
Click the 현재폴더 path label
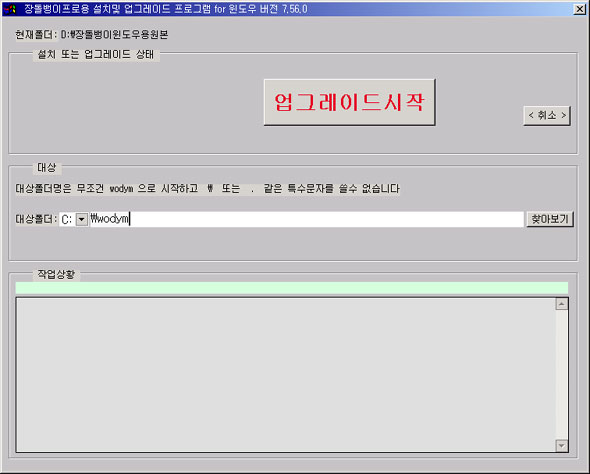91,35
